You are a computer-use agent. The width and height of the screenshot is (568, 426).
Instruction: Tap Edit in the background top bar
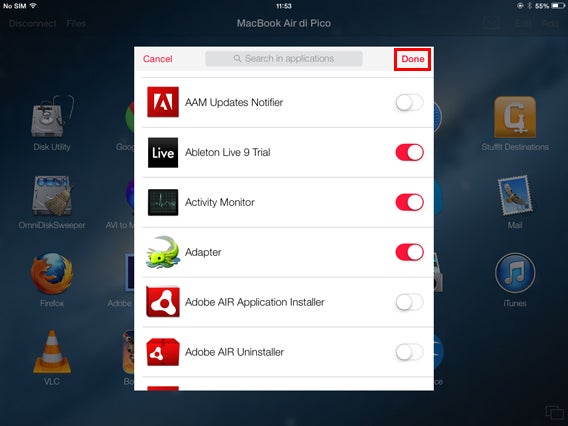tap(523, 24)
